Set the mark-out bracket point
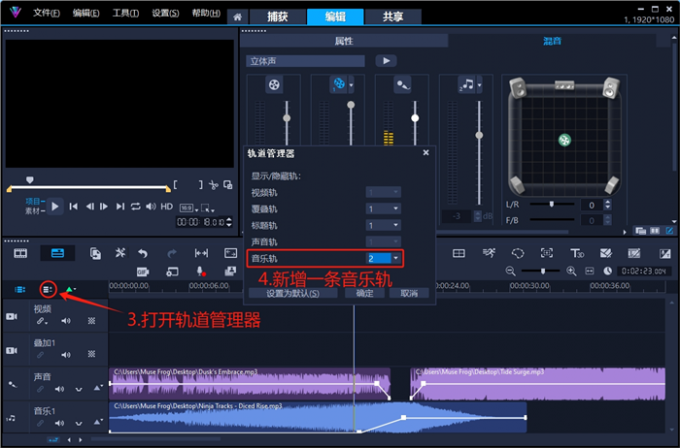 200,185
